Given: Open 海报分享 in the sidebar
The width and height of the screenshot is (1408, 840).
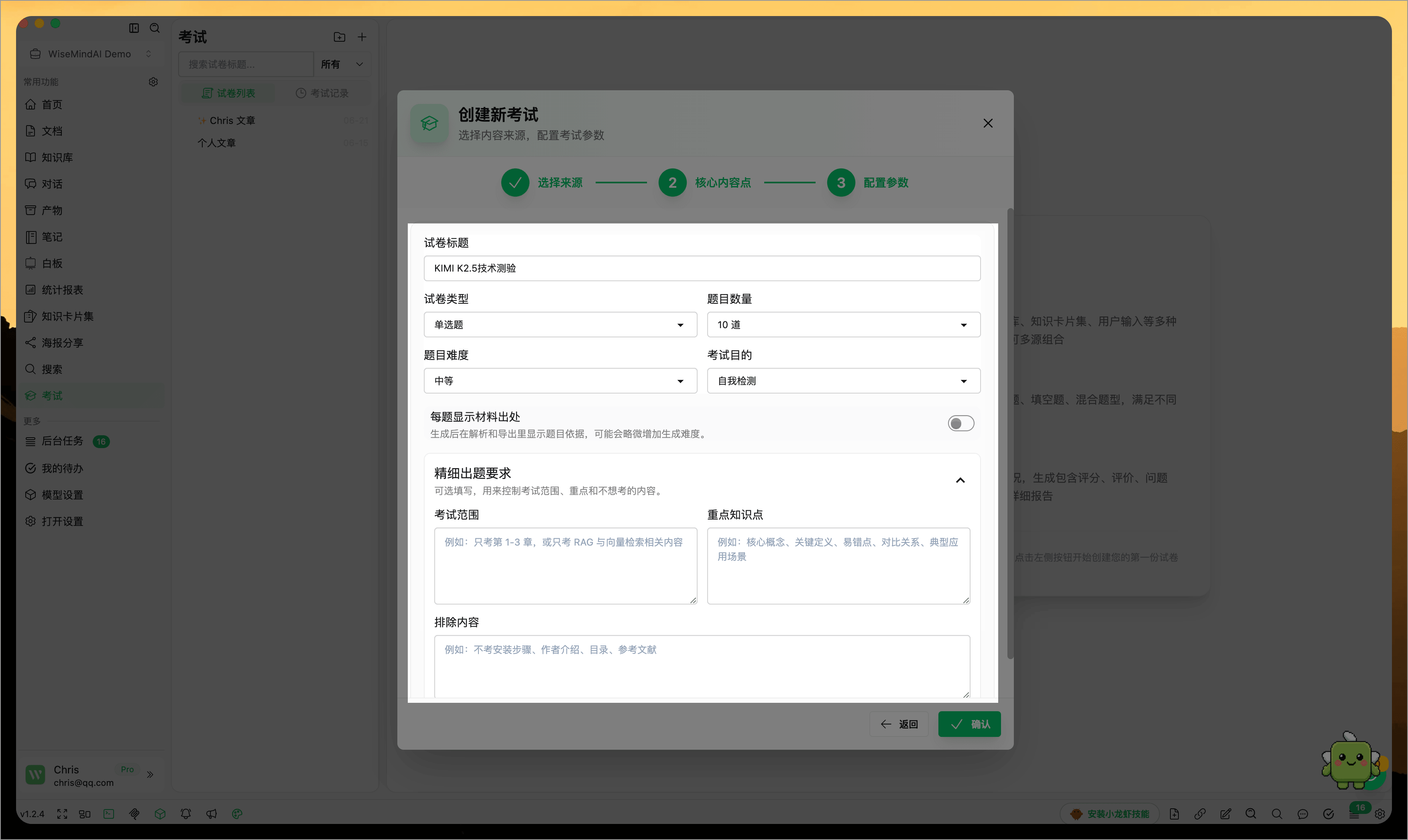Looking at the screenshot, I should (92, 343).
